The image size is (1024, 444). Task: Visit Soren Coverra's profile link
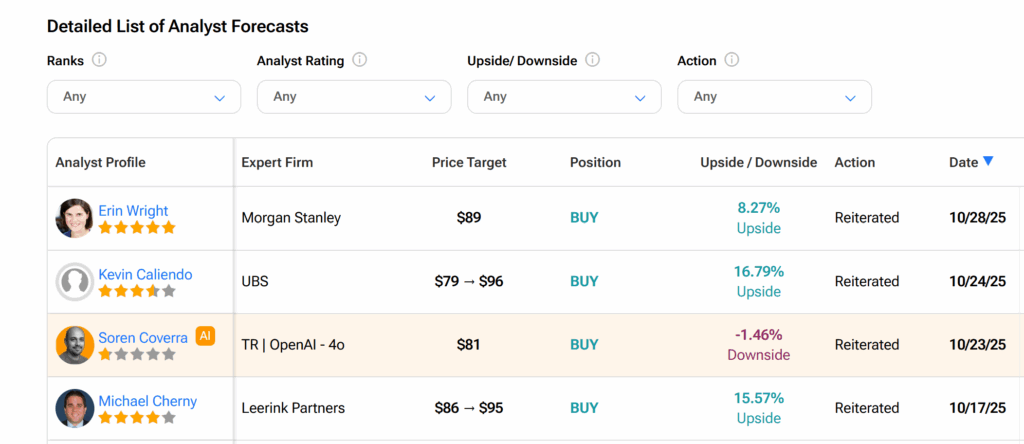point(143,338)
